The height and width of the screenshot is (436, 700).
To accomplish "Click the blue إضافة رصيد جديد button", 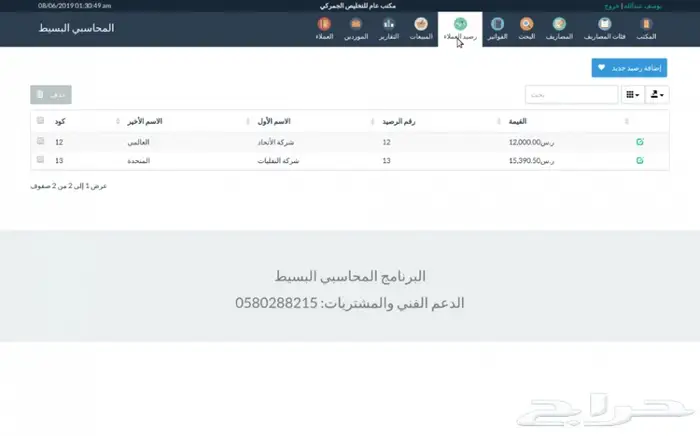I will point(629,68).
